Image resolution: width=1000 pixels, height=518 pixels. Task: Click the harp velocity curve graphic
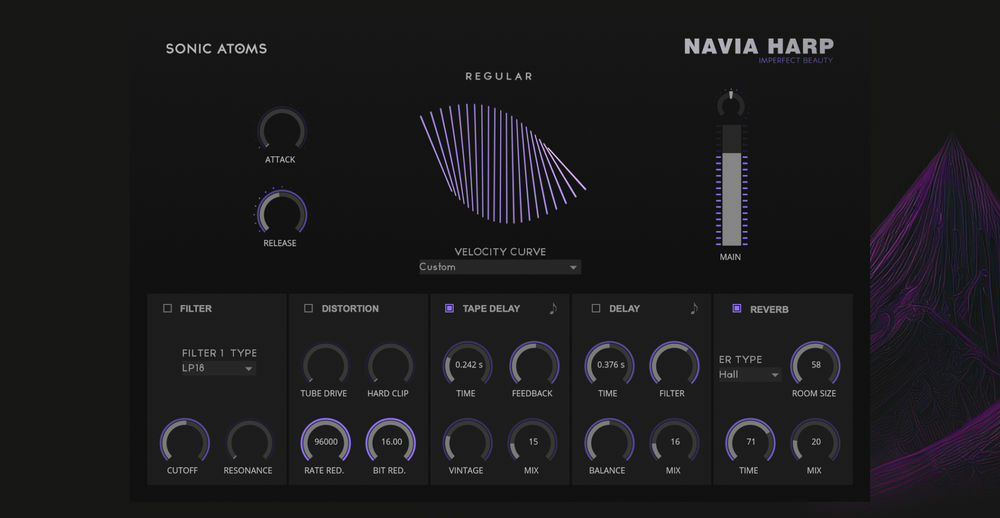coord(503,164)
